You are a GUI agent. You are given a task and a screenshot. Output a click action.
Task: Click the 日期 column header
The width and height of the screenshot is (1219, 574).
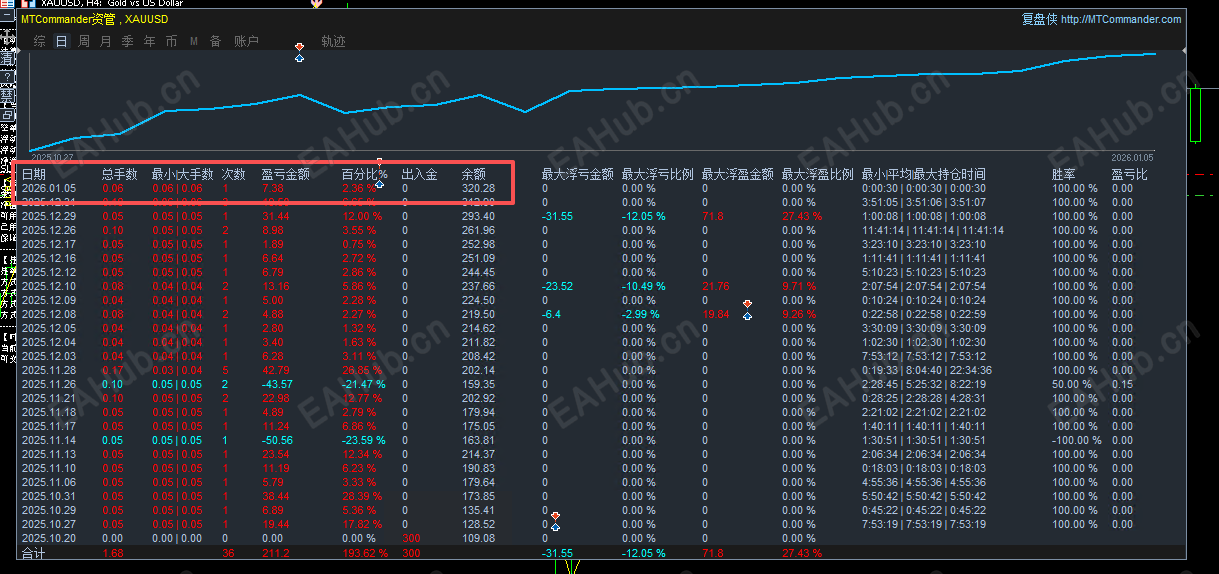[x=34, y=174]
